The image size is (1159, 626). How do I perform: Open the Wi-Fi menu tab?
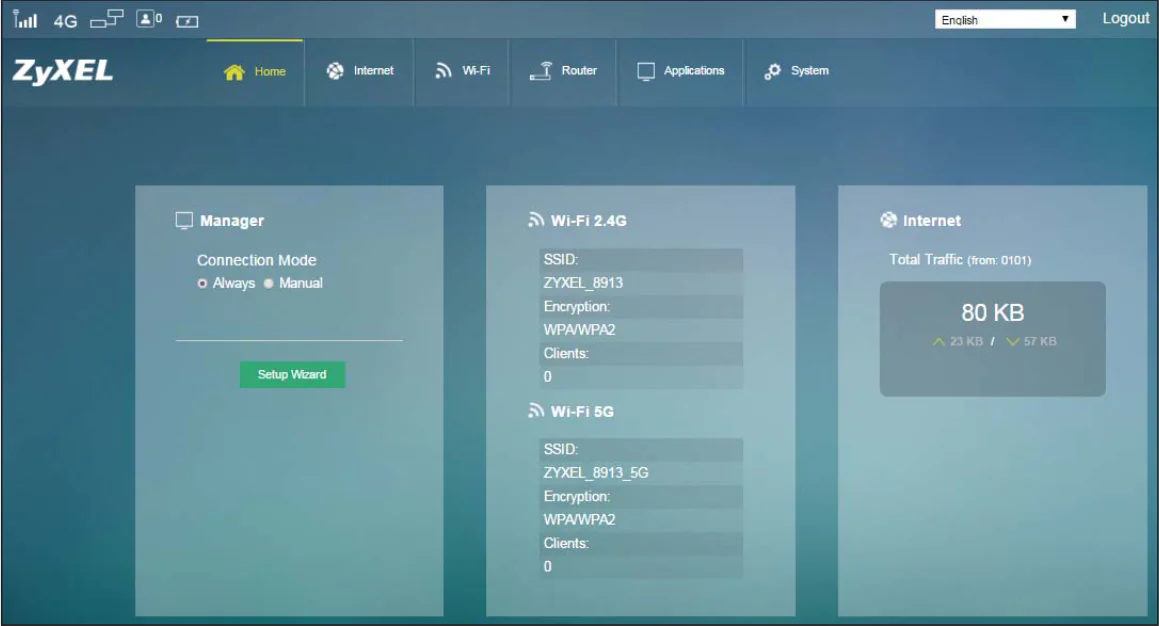[463, 71]
